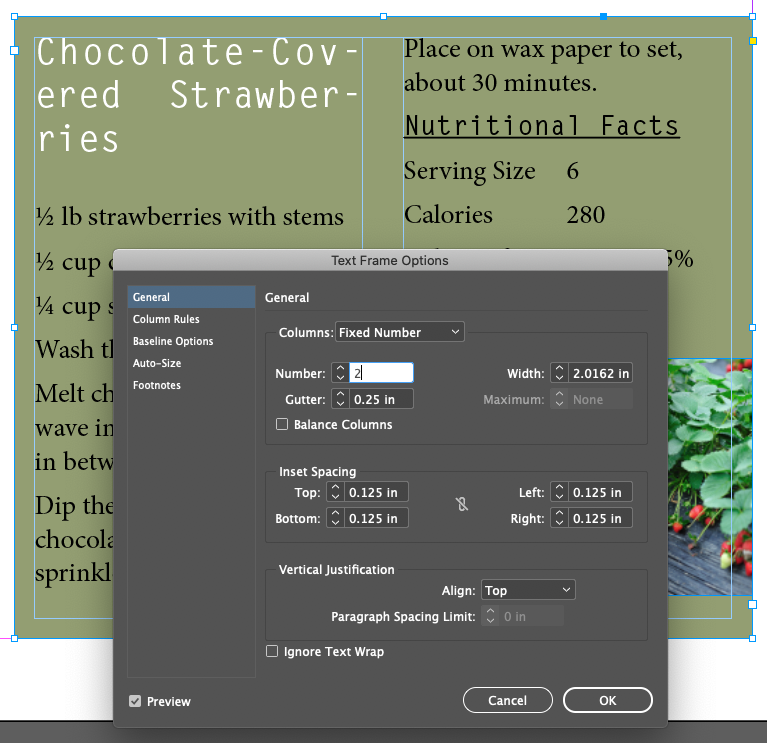The image size is (767, 743).
Task: Open the Columns Fixed Number dropdown
Action: pos(400,332)
